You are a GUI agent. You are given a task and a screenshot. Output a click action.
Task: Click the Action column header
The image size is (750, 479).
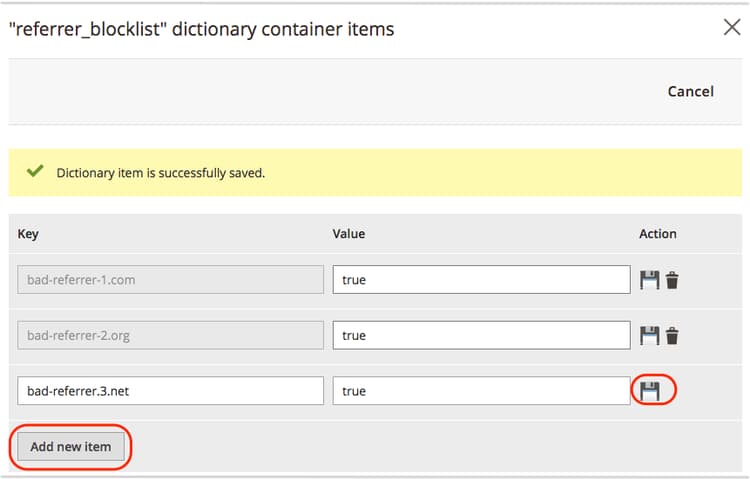[658, 234]
